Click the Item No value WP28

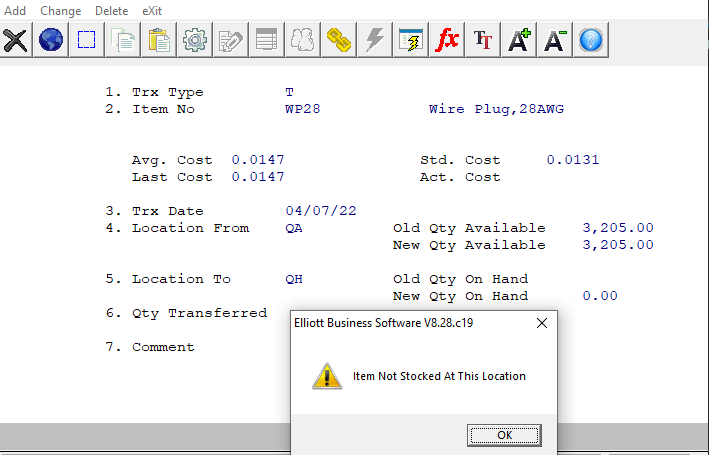pos(303,109)
